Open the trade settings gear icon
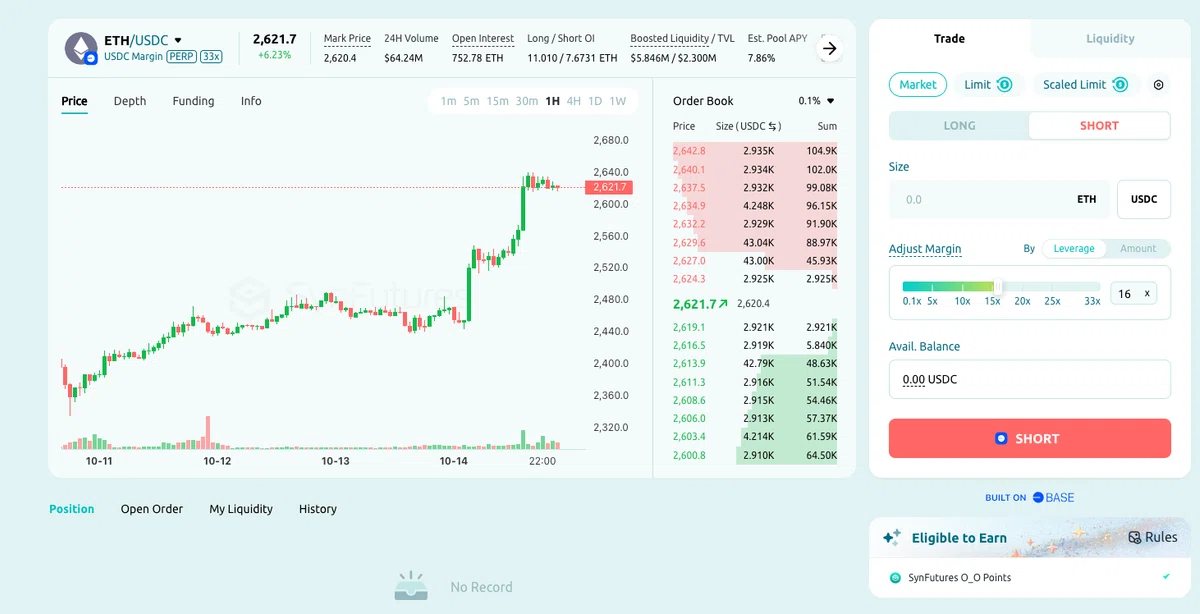1200x614 pixels. tap(1158, 85)
